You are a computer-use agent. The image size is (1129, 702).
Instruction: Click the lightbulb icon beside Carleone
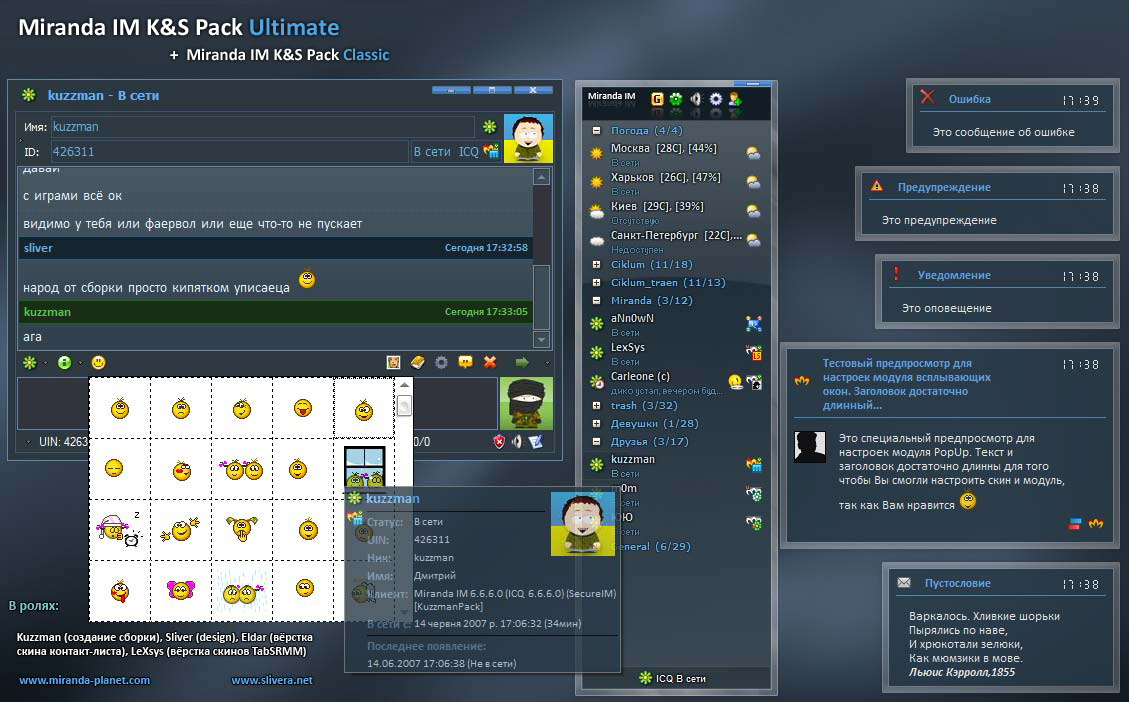735,382
